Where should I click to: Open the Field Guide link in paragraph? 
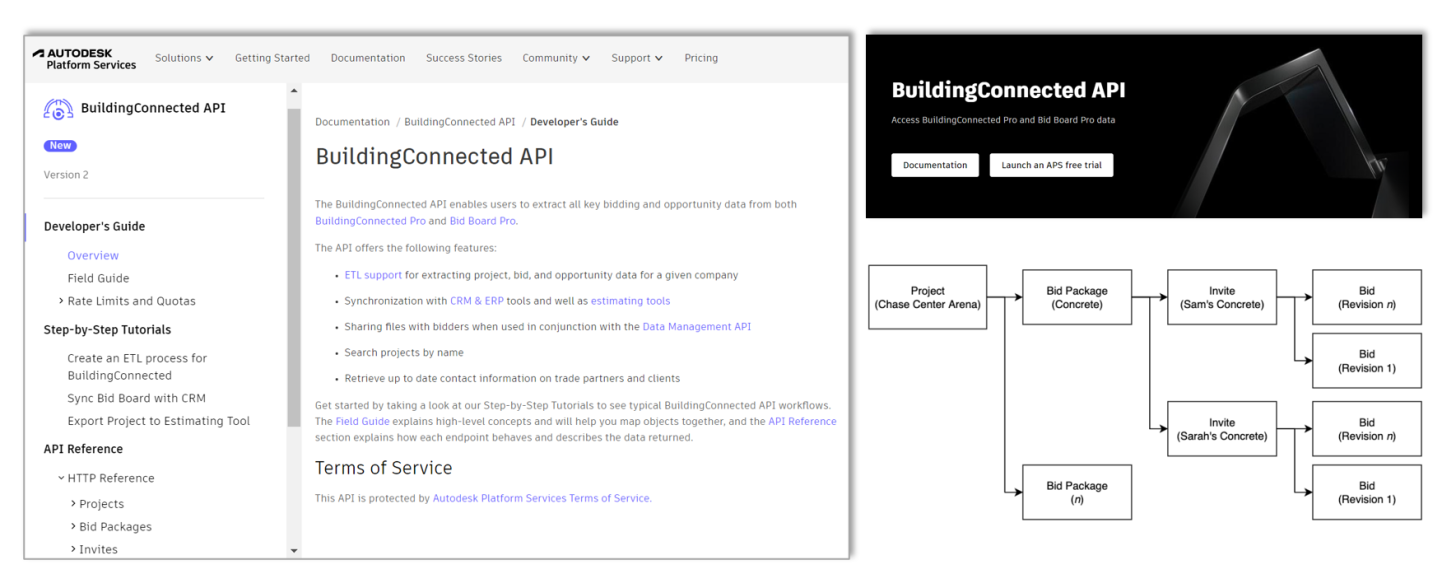coord(361,422)
